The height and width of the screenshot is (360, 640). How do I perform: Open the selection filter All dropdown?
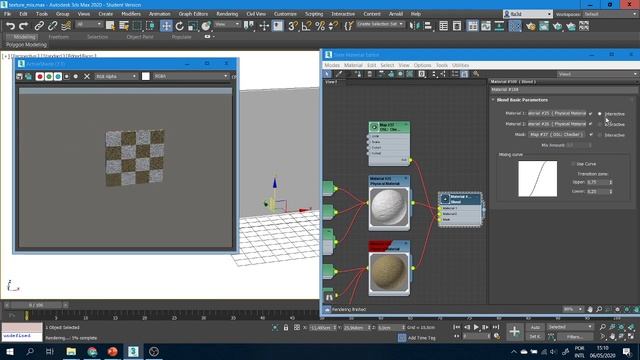point(89,24)
